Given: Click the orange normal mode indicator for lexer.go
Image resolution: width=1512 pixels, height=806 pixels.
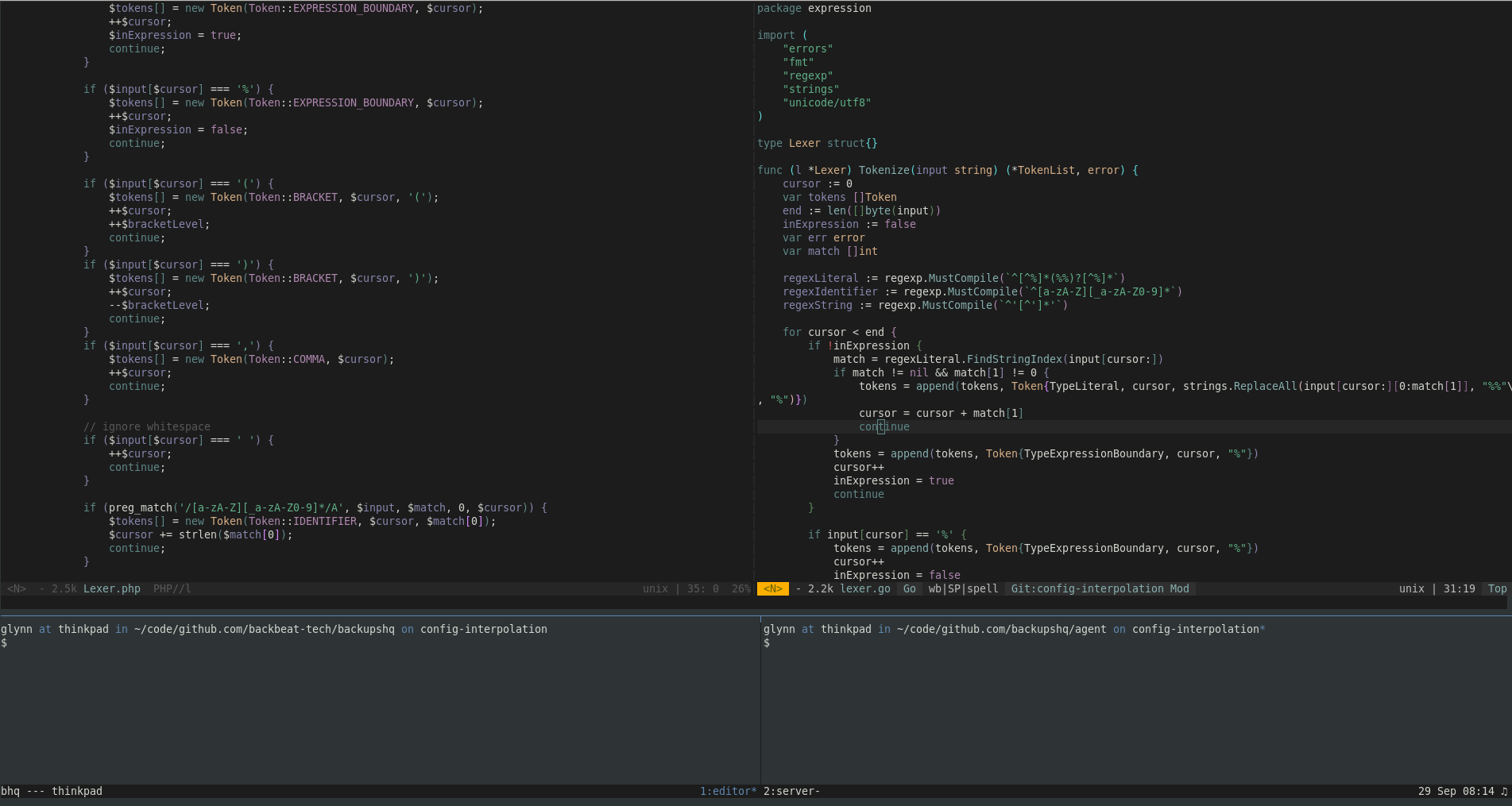Looking at the screenshot, I should coord(773,588).
